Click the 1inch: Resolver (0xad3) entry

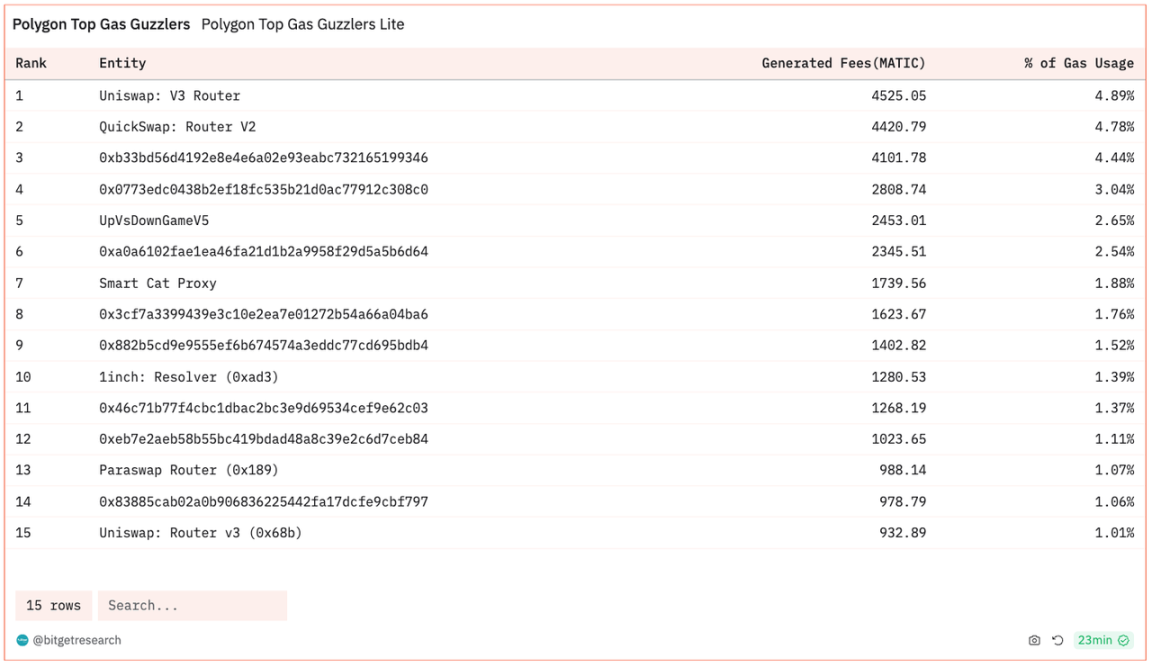click(x=189, y=377)
